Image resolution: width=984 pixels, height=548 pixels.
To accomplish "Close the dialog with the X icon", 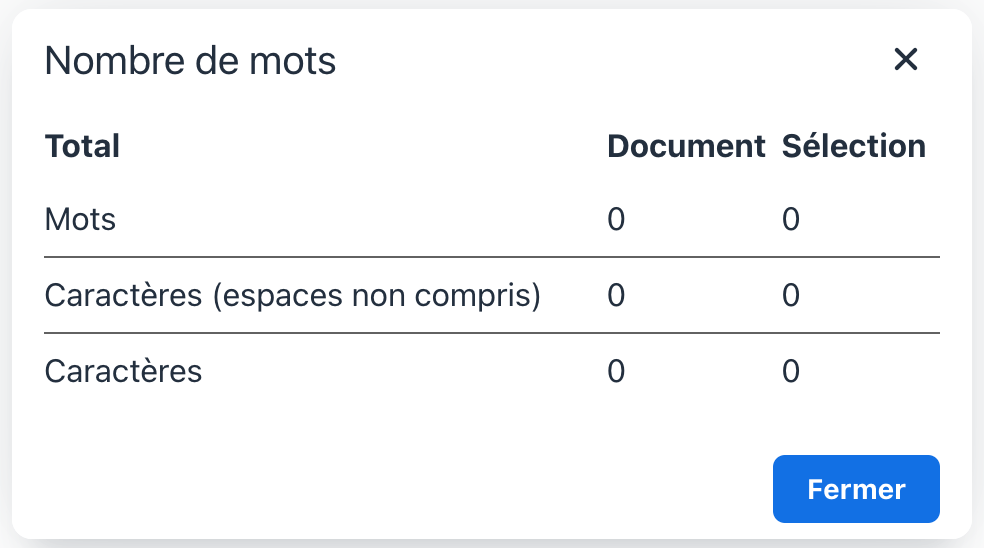I will (x=905, y=60).
